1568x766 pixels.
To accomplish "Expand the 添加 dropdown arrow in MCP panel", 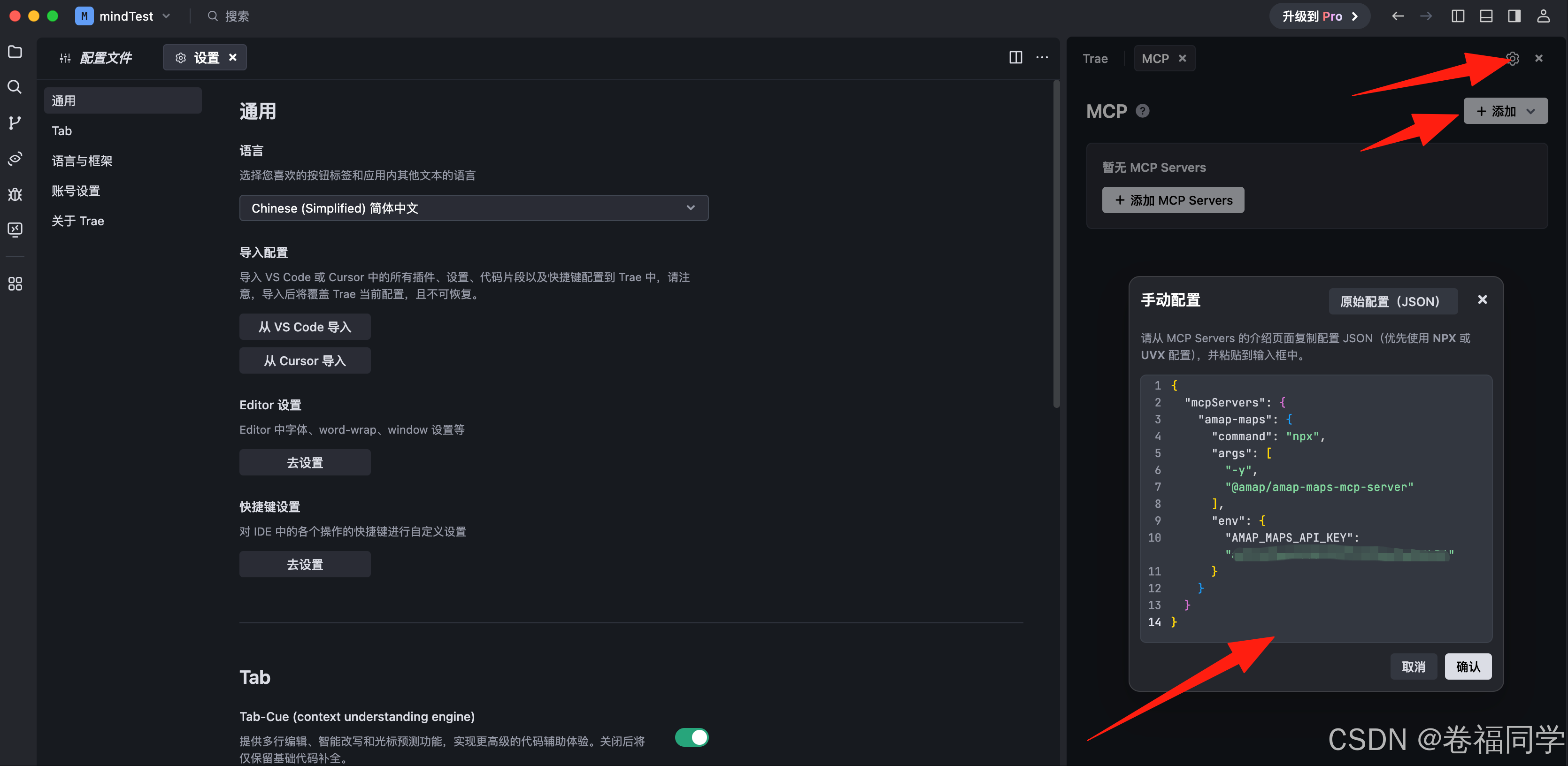I will [1530, 111].
